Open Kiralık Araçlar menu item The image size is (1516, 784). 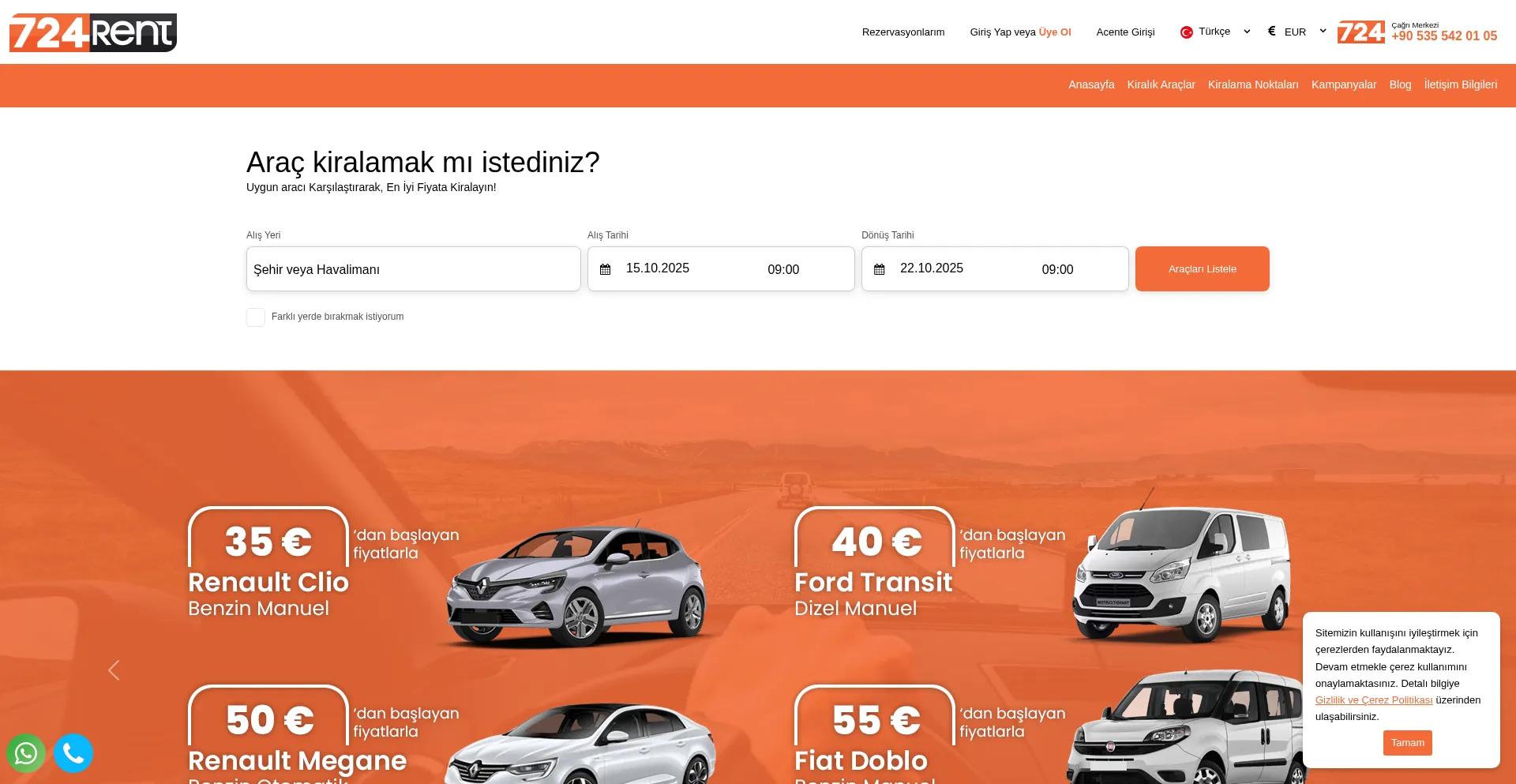[1161, 84]
